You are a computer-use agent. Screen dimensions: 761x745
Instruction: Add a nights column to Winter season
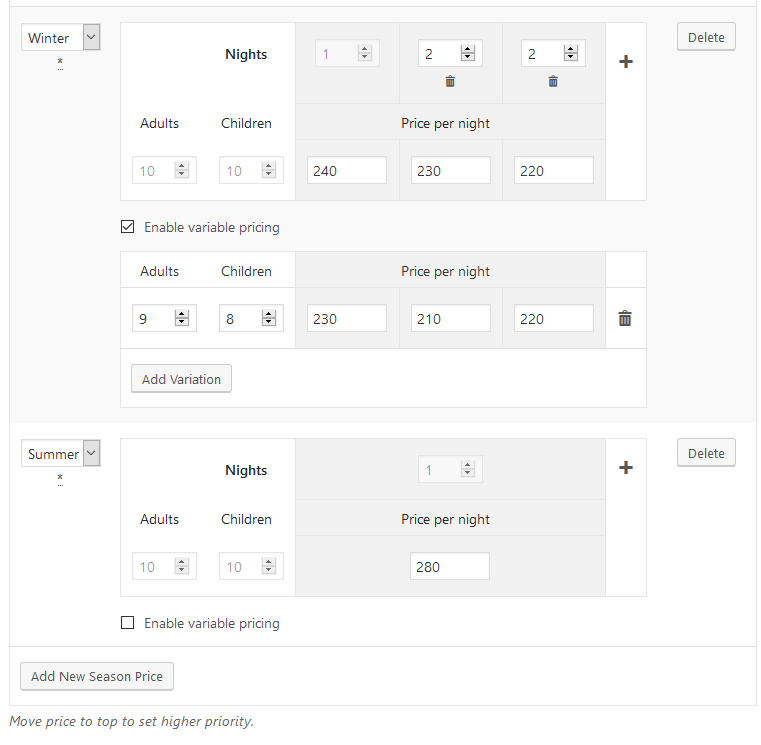[x=626, y=62]
